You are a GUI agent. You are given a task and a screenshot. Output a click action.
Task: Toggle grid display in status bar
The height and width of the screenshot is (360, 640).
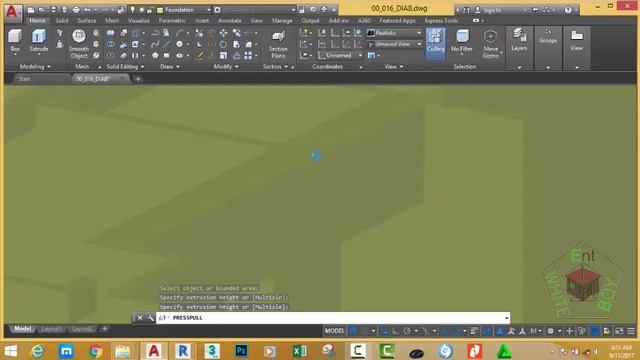tap(353, 331)
